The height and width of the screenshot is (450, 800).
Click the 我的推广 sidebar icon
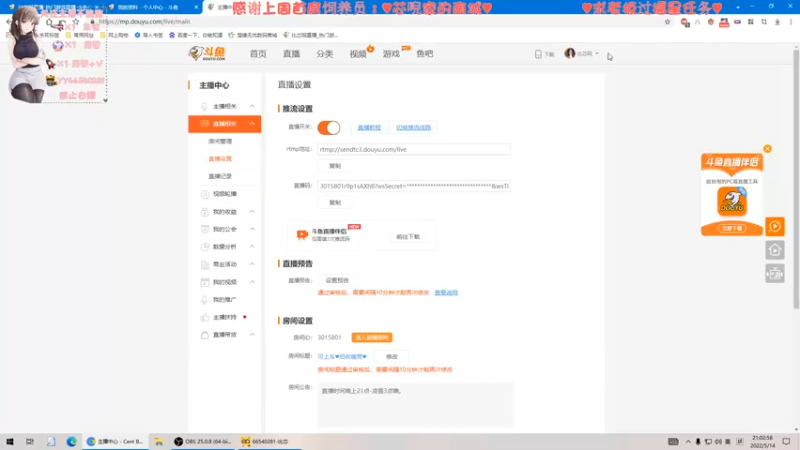(x=205, y=299)
